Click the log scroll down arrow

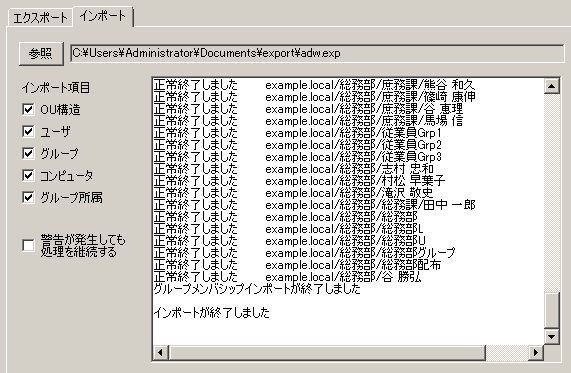pos(551,336)
